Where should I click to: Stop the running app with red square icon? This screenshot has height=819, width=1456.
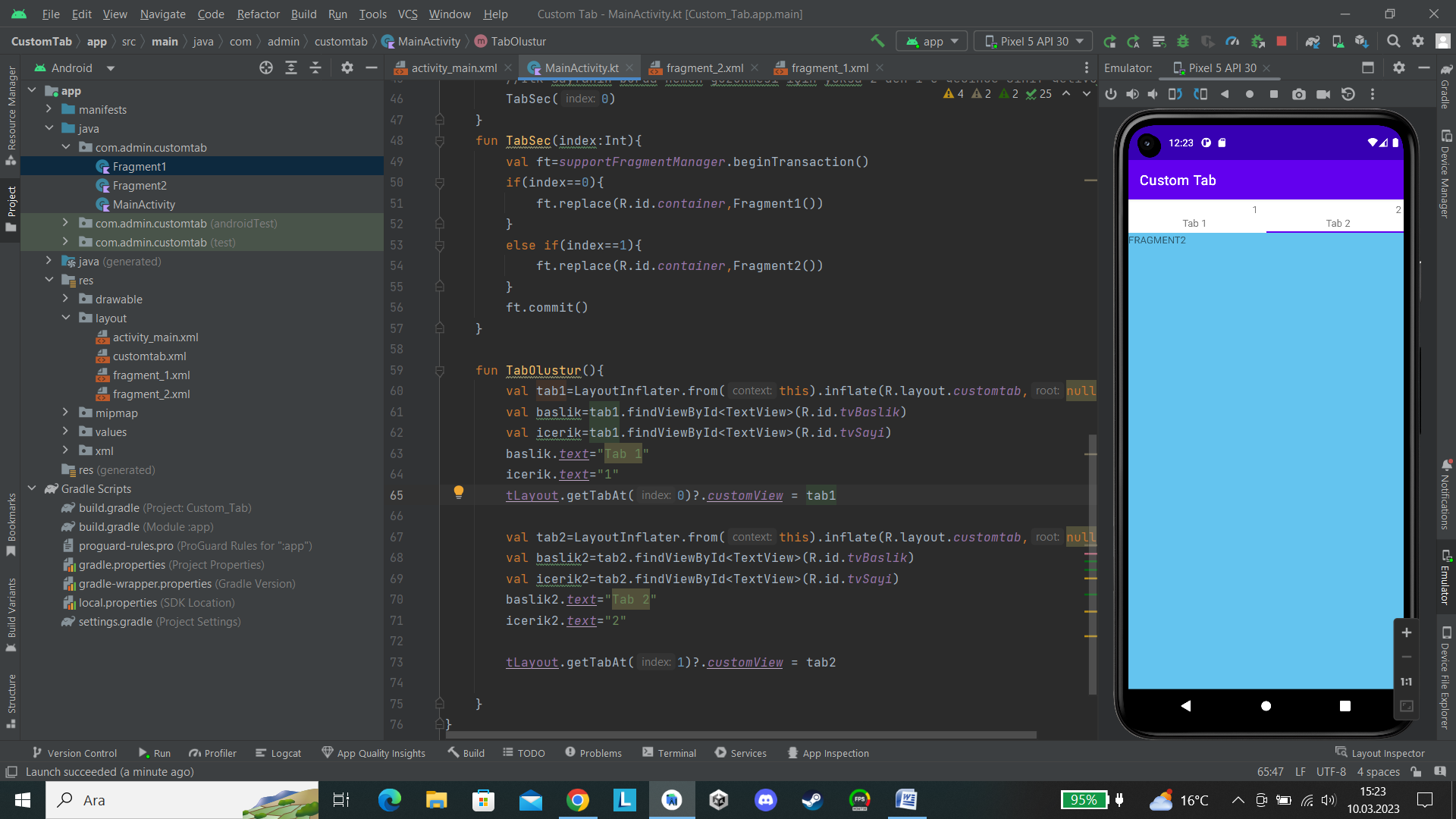click(1282, 42)
